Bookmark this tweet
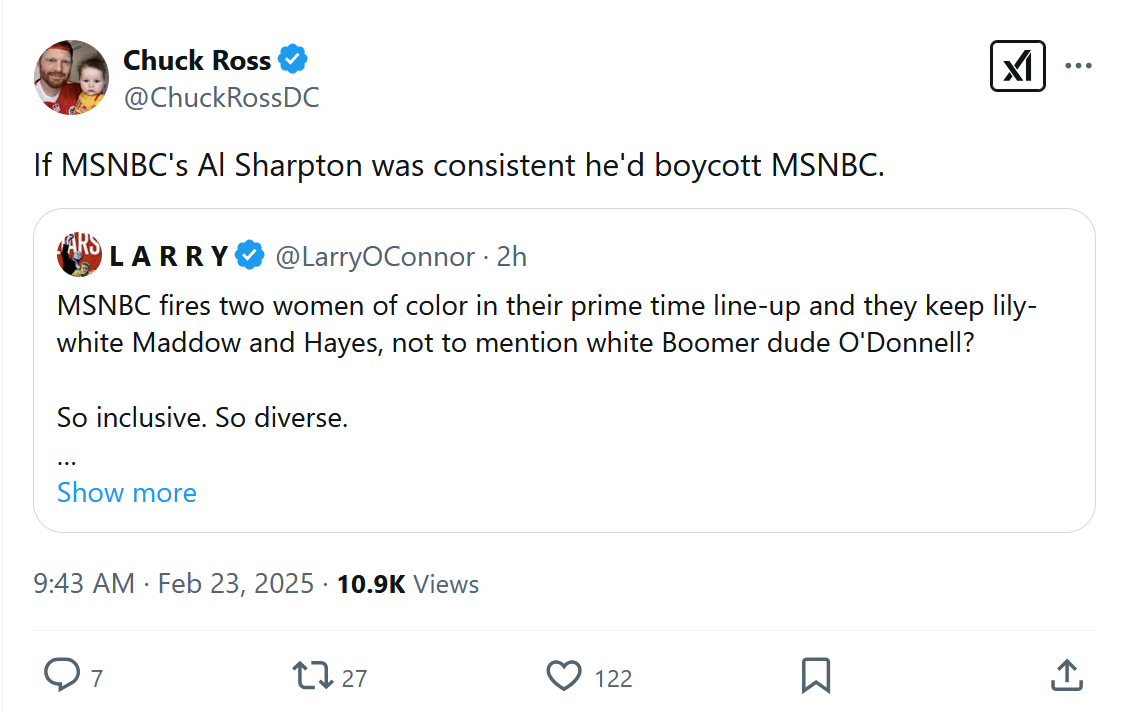This screenshot has height=712, width=1122. pos(816,676)
